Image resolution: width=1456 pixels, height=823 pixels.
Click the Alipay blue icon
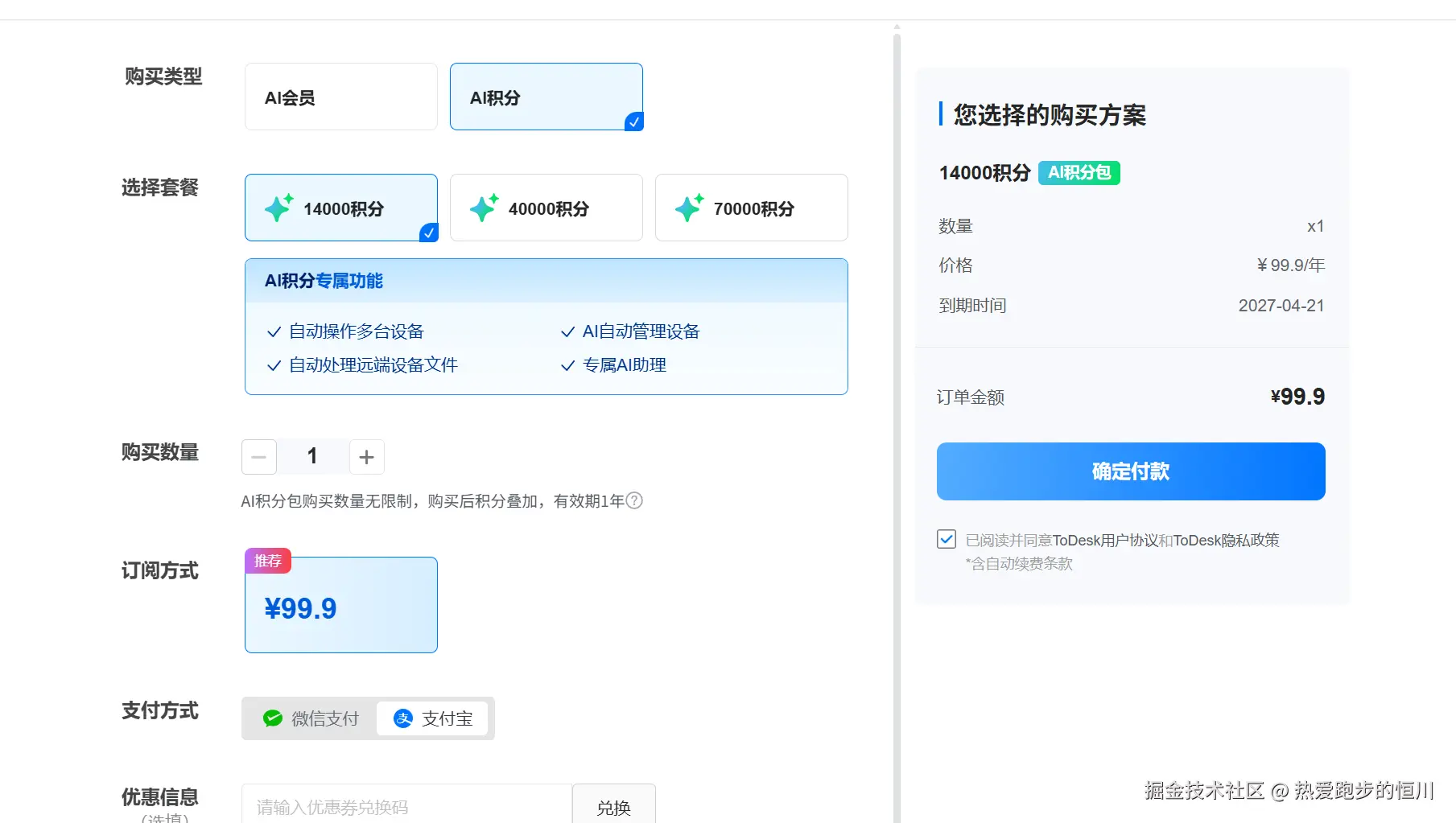coord(403,718)
